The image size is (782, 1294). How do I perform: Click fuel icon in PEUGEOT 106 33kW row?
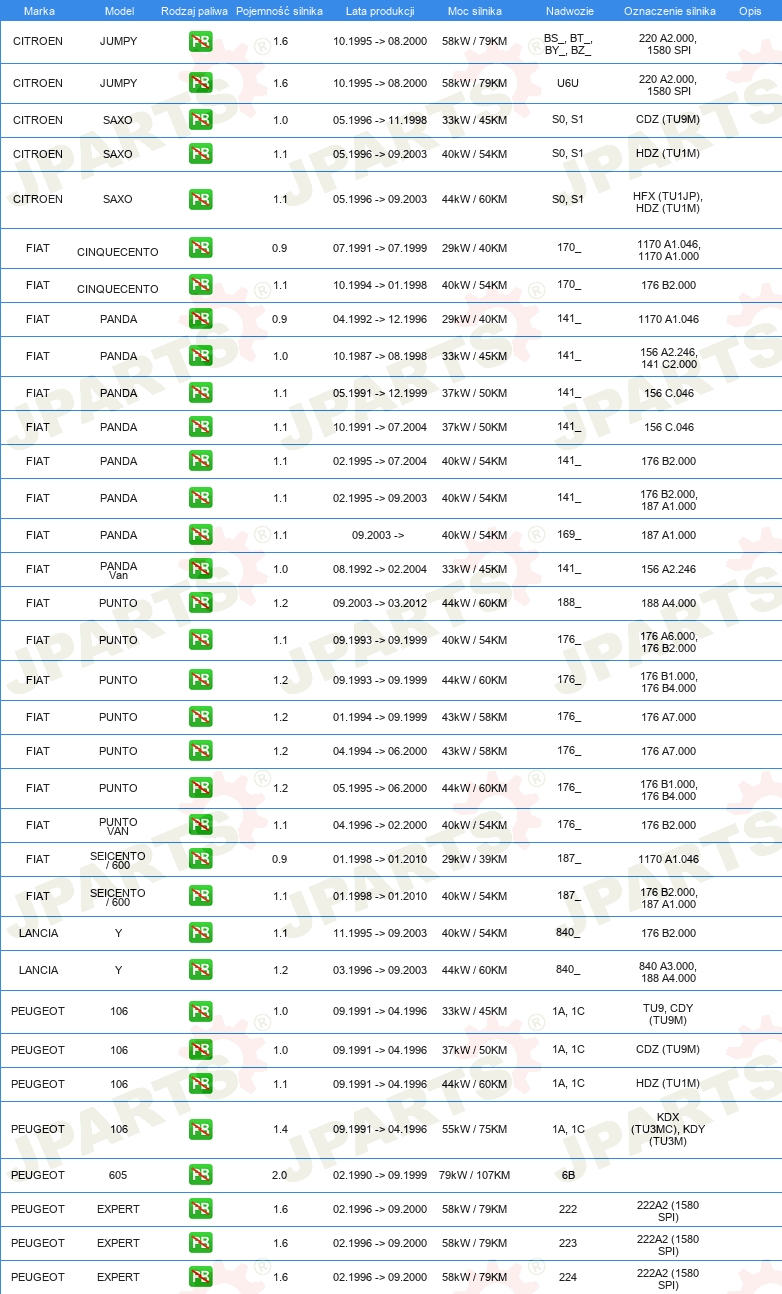pos(200,1011)
